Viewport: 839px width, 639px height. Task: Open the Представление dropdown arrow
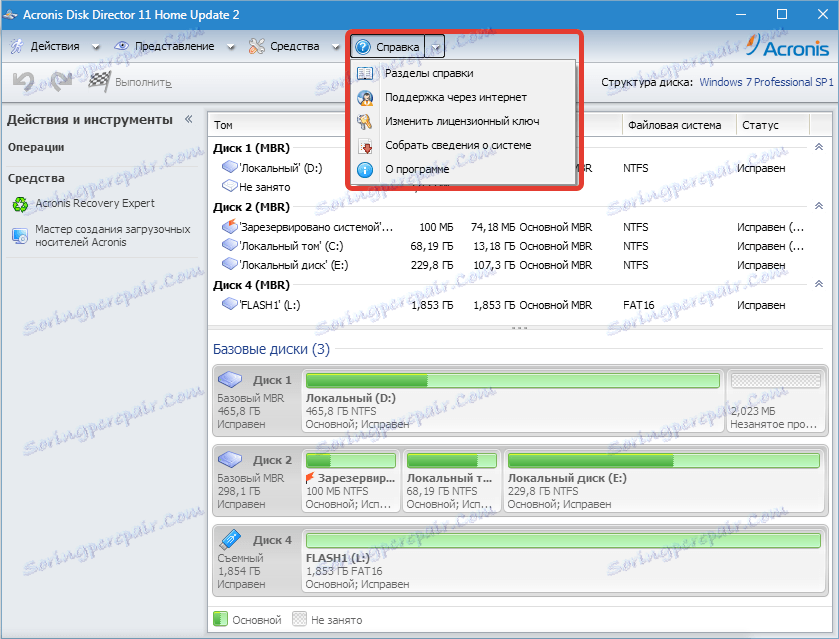(231, 47)
